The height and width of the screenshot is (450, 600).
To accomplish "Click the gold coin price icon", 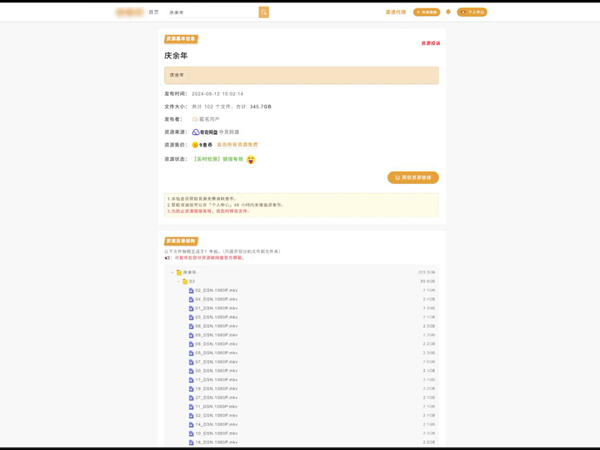I will pos(195,145).
